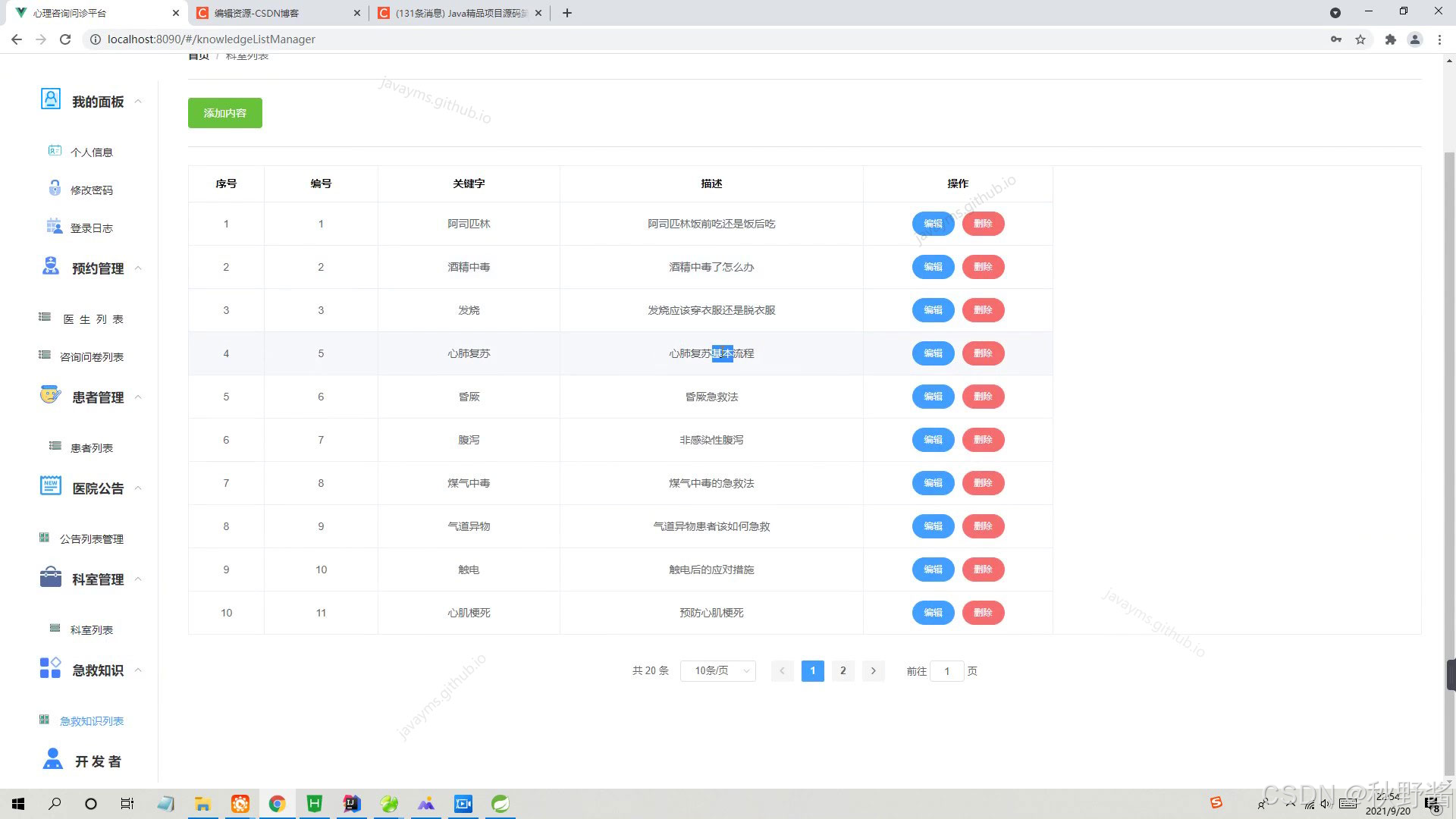Click the green 添加内容 button
The width and height of the screenshot is (1456, 819).
[x=225, y=113]
